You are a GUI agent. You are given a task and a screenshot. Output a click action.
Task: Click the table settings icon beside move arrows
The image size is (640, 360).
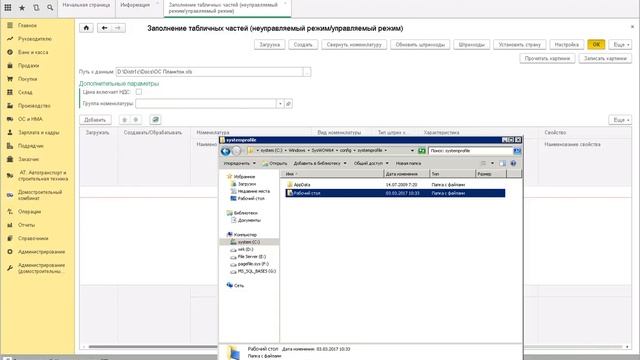155,120
